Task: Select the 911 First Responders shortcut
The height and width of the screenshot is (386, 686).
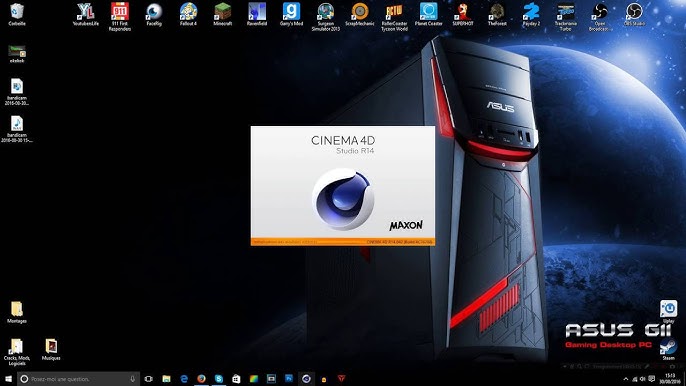Action: pos(120,17)
